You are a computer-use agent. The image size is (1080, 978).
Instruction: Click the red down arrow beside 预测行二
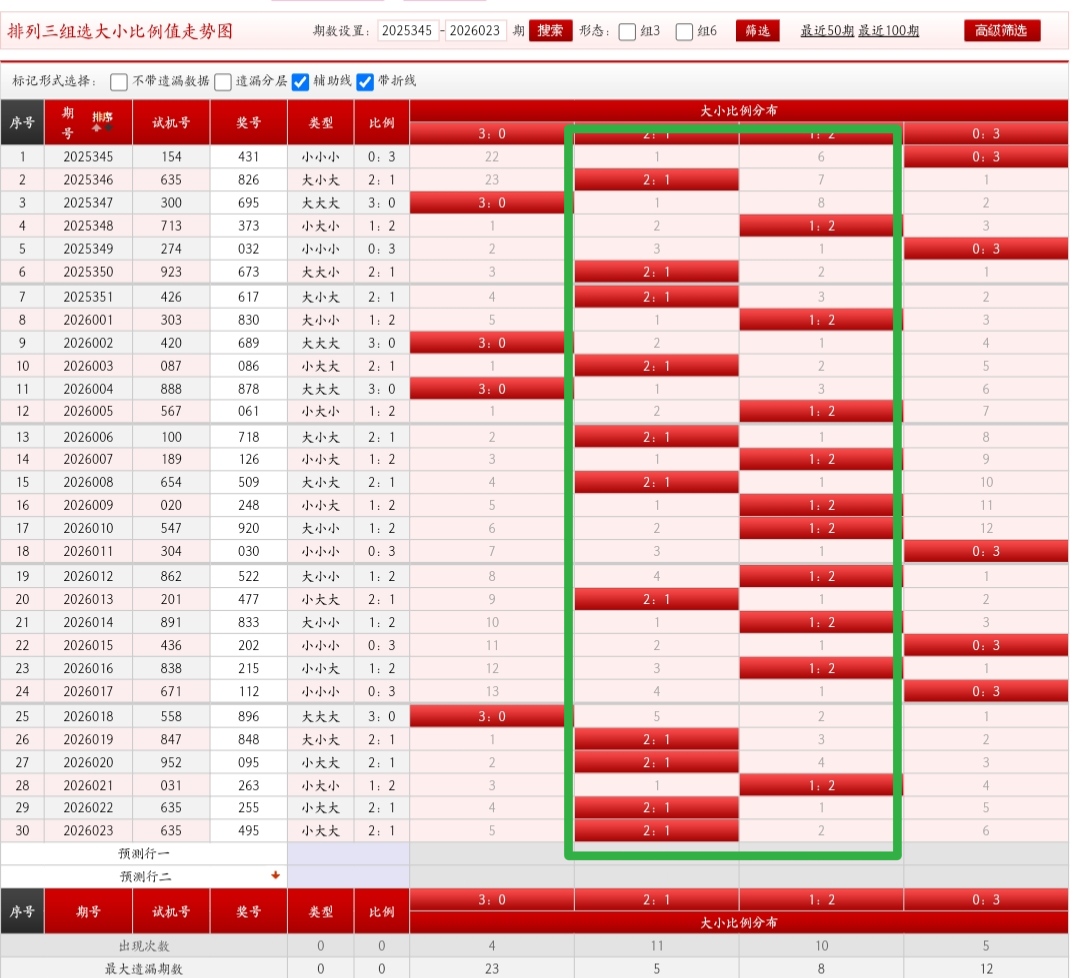point(275,875)
